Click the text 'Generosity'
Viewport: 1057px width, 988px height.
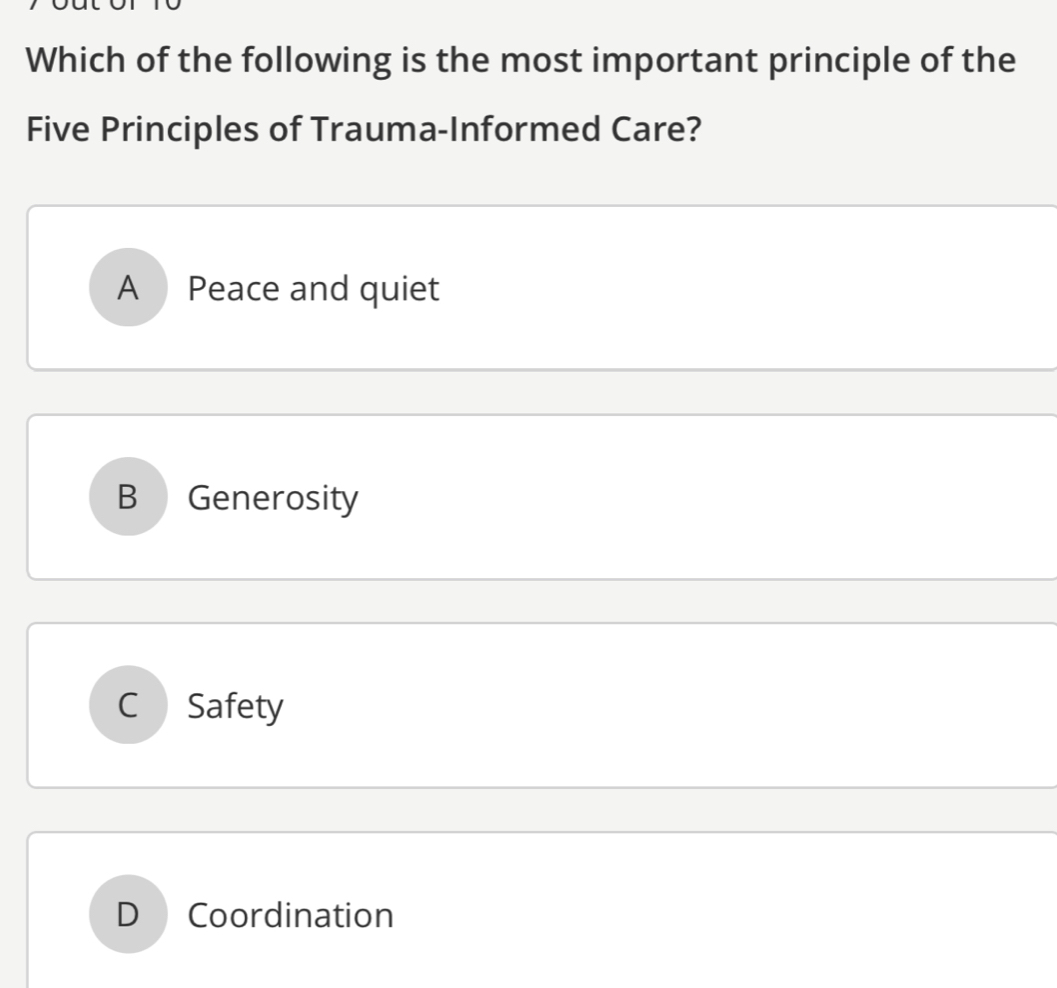274,498
